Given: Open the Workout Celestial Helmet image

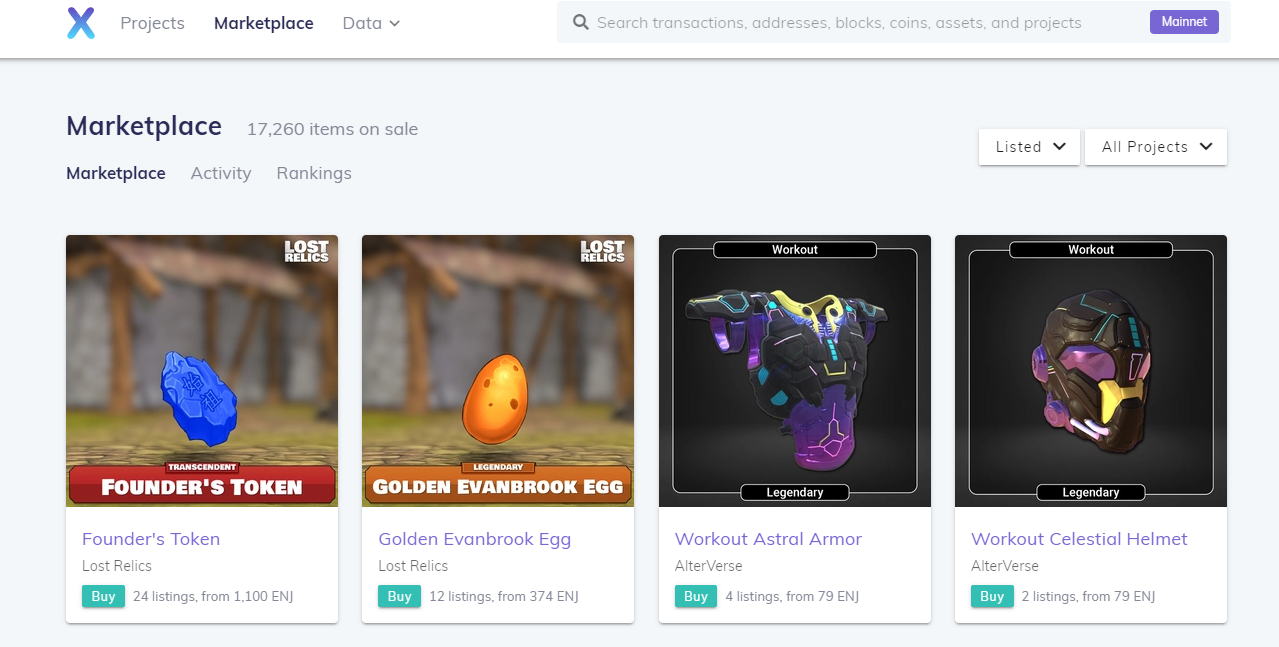Looking at the screenshot, I should point(1091,371).
